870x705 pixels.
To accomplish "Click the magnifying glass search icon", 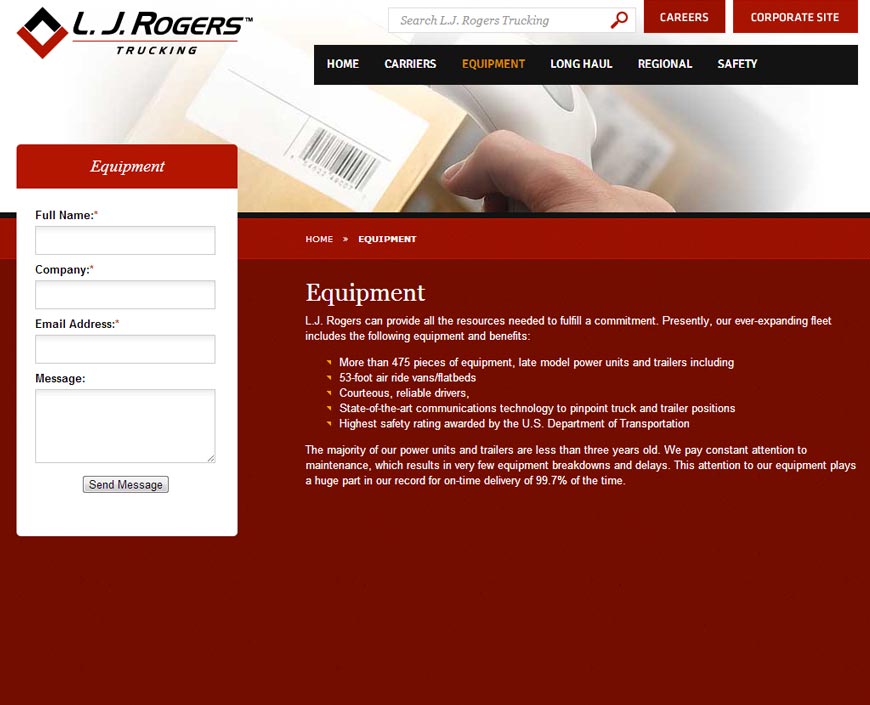I will (x=619, y=20).
